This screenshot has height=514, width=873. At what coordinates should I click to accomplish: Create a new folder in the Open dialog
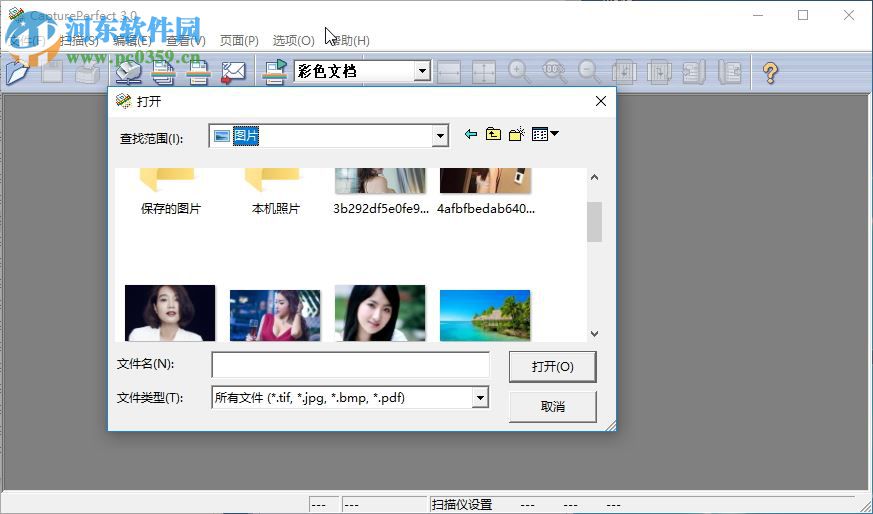coord(517,134)
